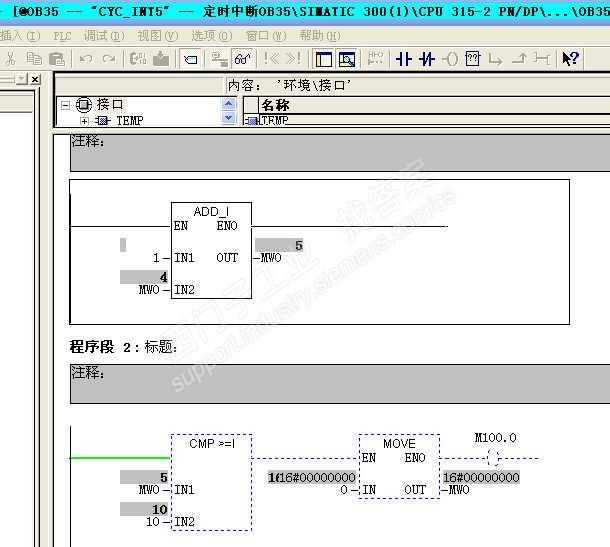Click interface tree scroll up arrow

[228, 103]
